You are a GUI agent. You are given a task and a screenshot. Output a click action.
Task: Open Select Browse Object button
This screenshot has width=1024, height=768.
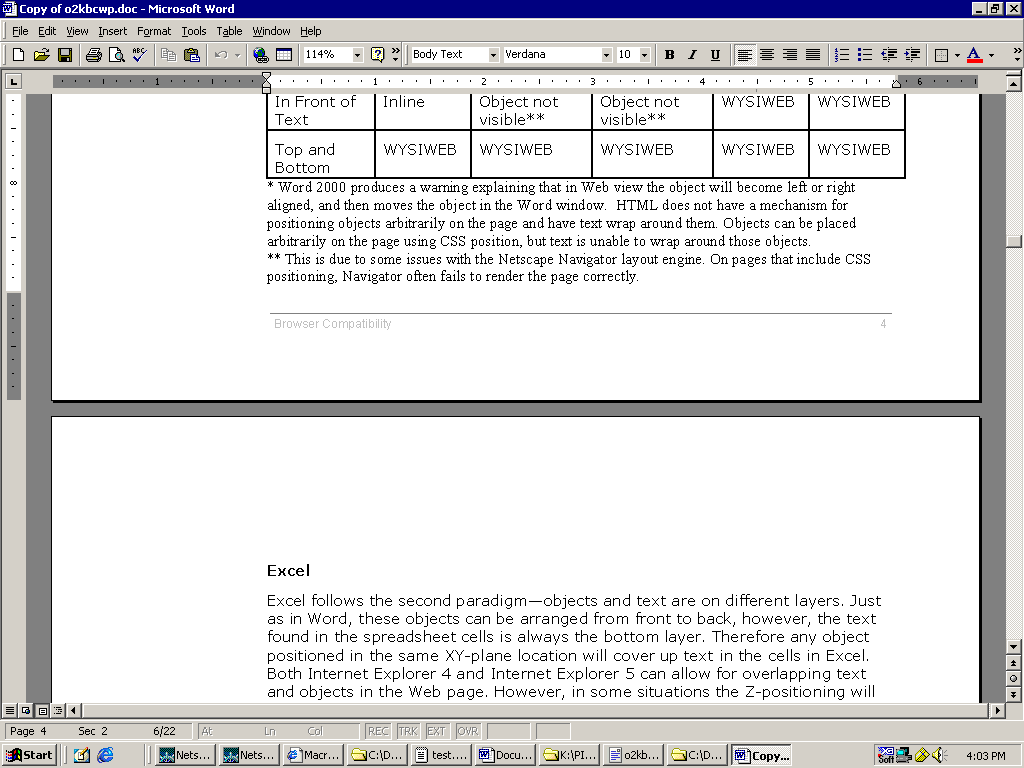click(x=1014, y=679)
